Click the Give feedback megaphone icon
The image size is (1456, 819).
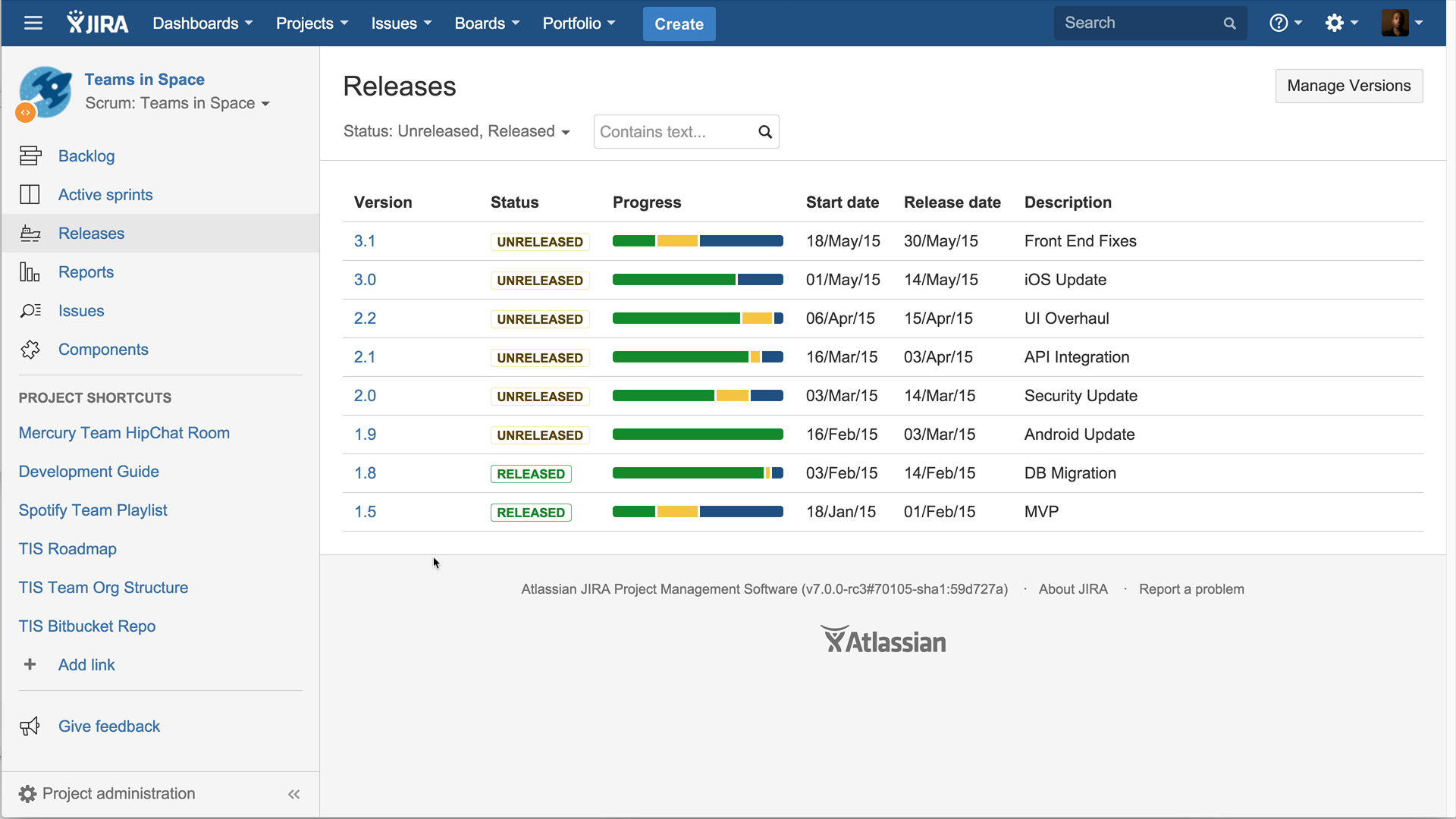[30, 726]
